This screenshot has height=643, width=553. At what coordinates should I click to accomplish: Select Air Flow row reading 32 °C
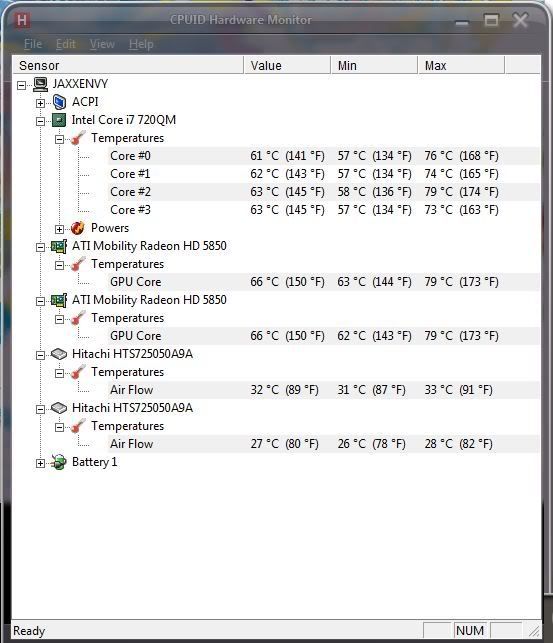pyautogui.click(x=324, y=390)
